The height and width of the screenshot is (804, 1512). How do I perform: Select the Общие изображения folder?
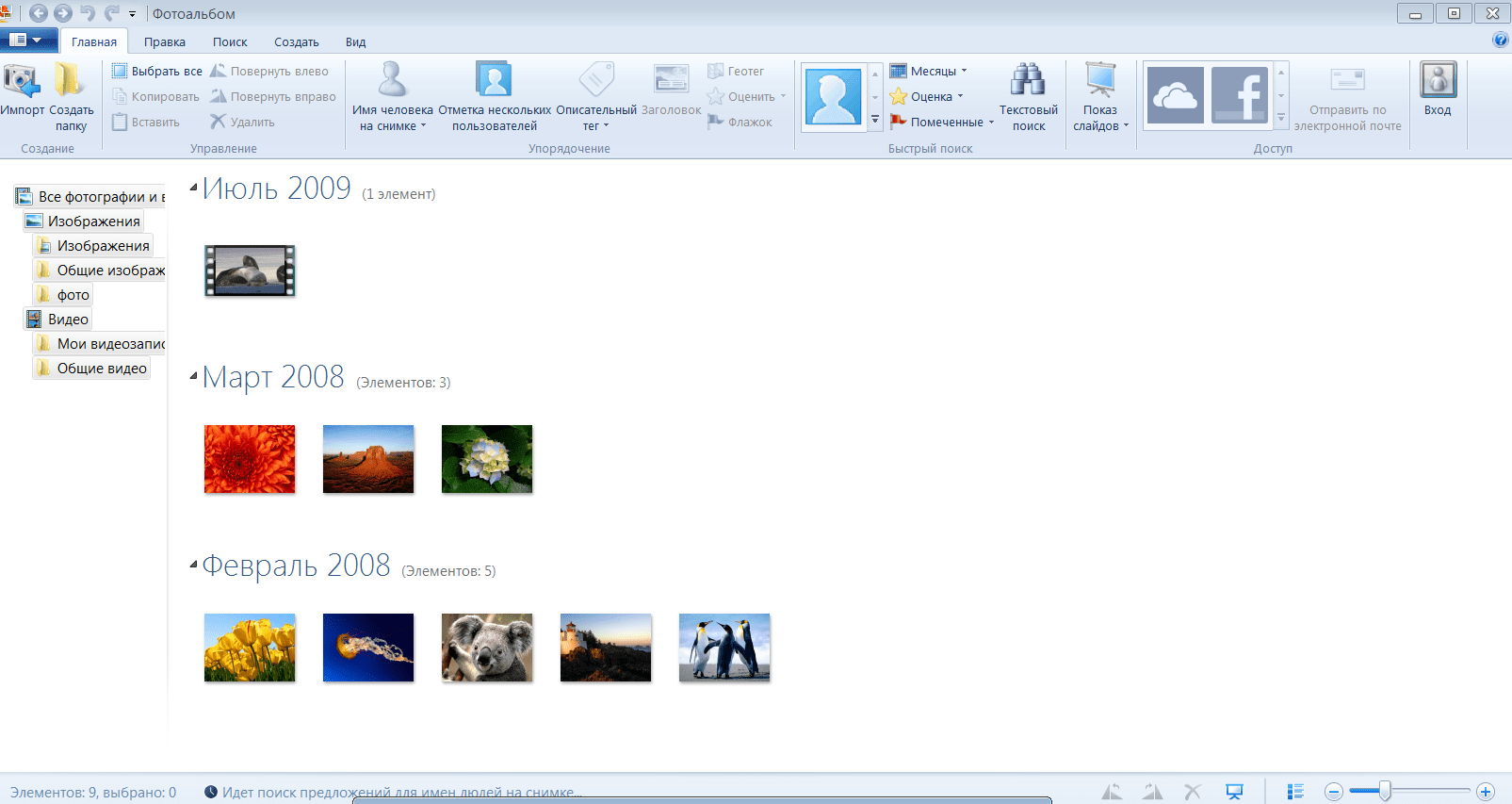pyautogui.click(x=100, y=270)
